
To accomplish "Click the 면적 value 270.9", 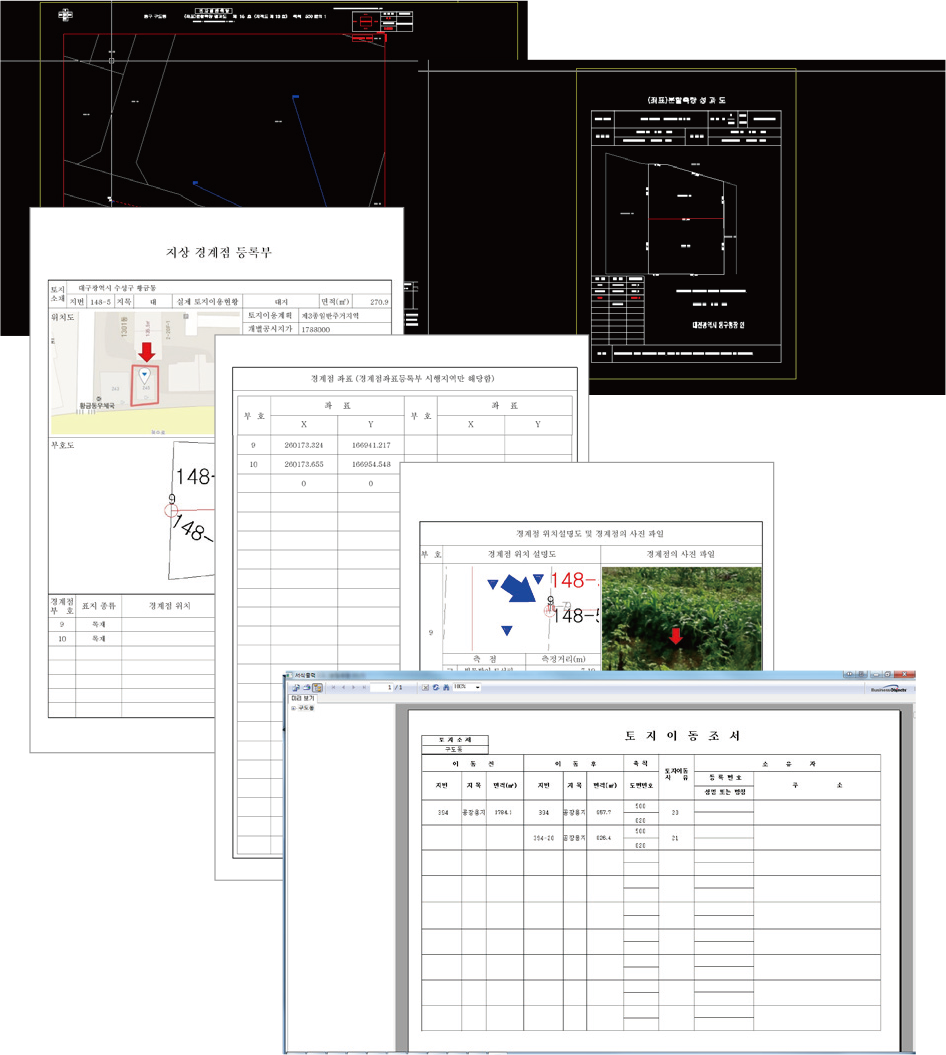I will point(379,302).
